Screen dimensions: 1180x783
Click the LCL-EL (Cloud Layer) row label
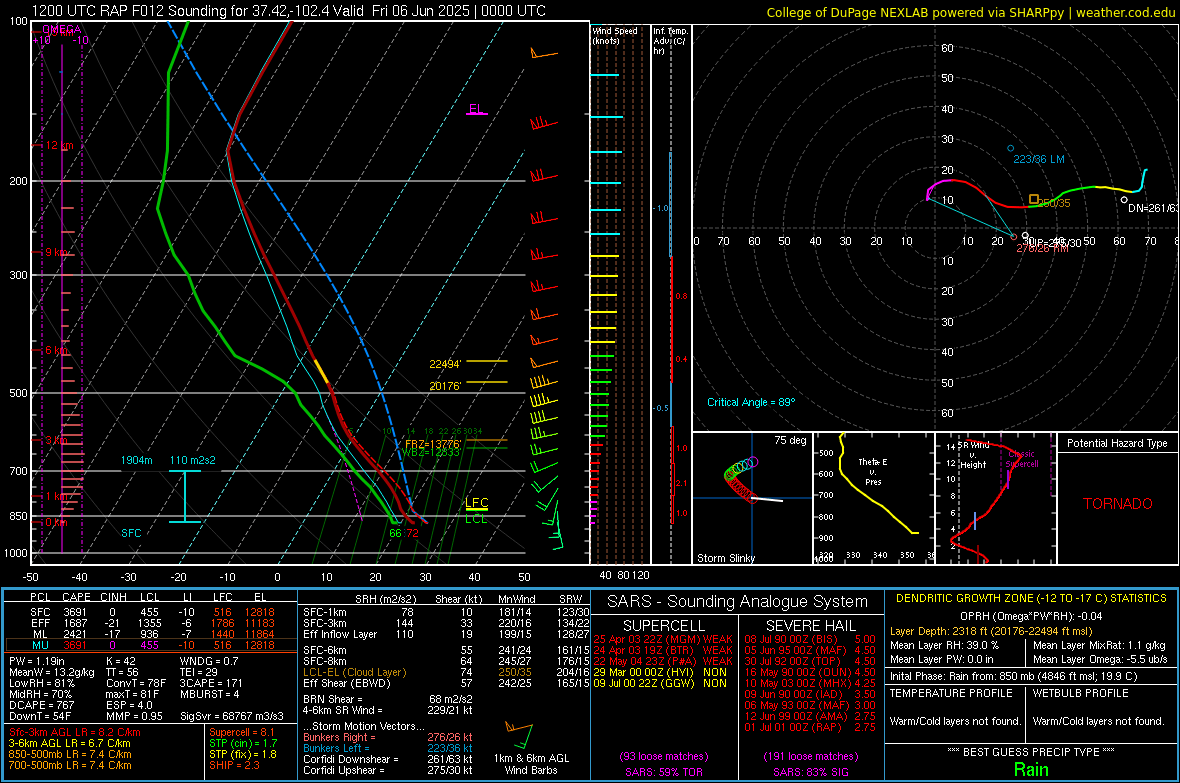(x=354, y=672)
